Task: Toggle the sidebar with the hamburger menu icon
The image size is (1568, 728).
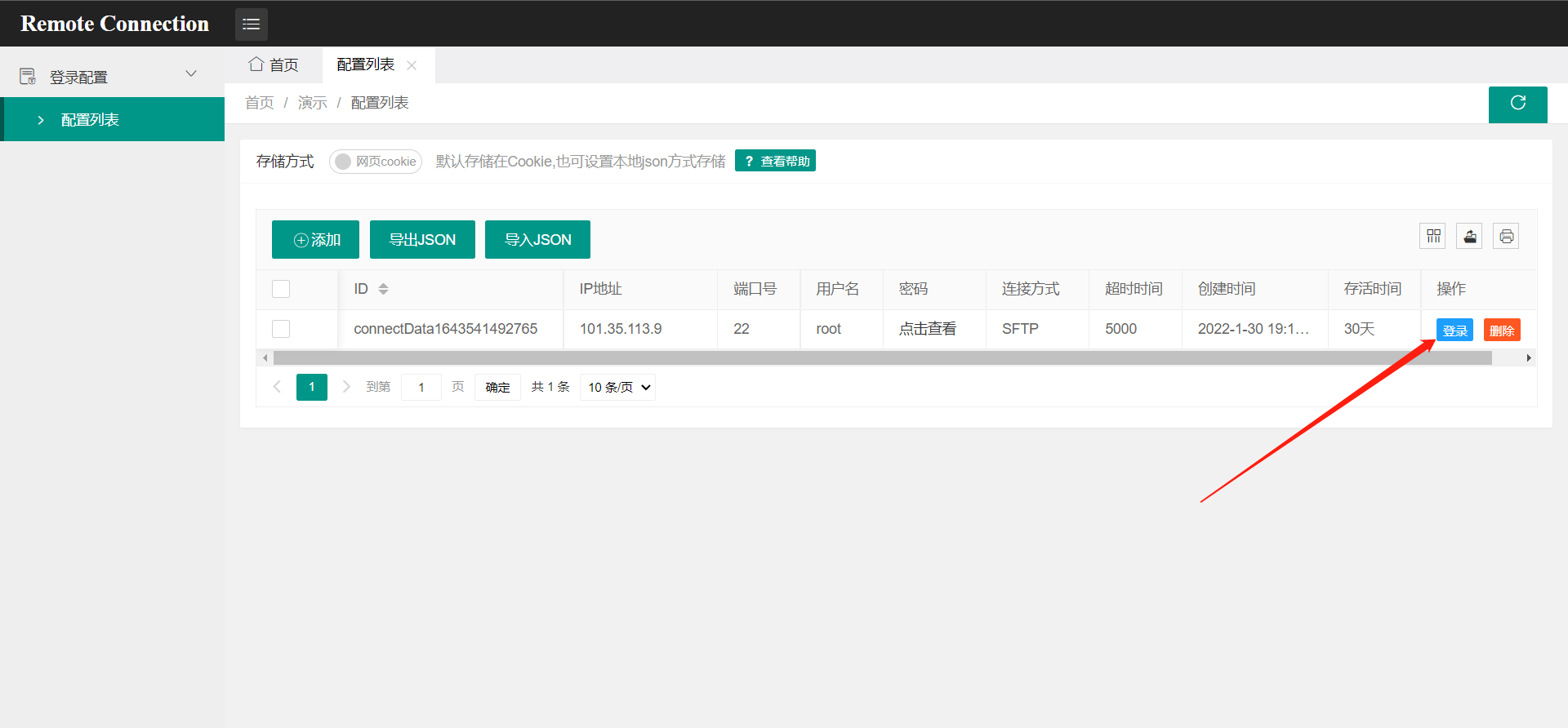Action: coord(252,24)
